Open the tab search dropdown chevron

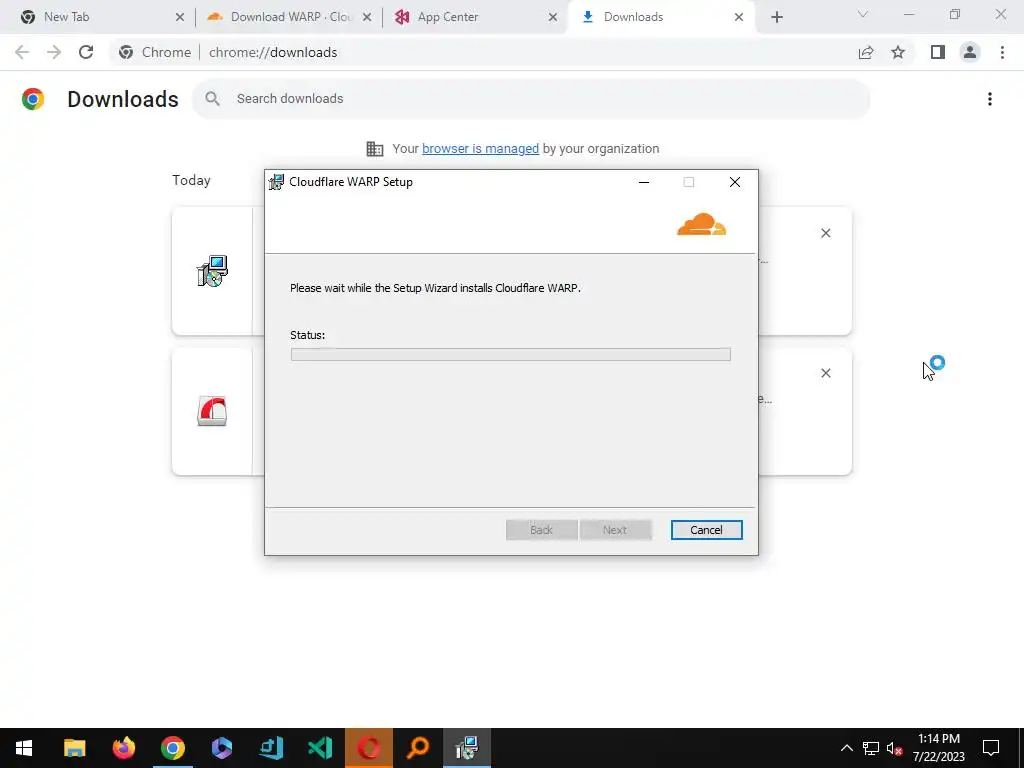click(863, 14)
